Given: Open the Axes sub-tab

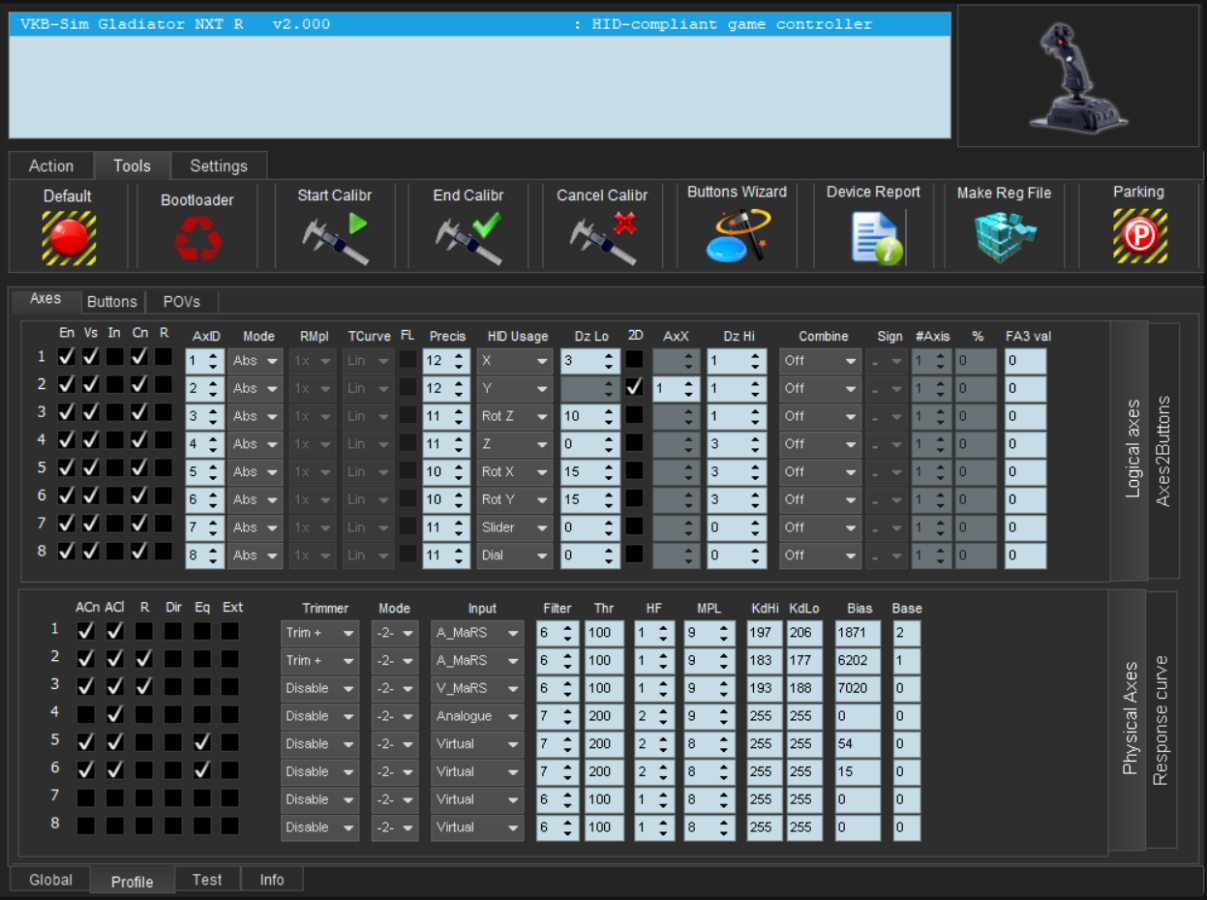Looking at the screenshot, I should click(45, 299).
